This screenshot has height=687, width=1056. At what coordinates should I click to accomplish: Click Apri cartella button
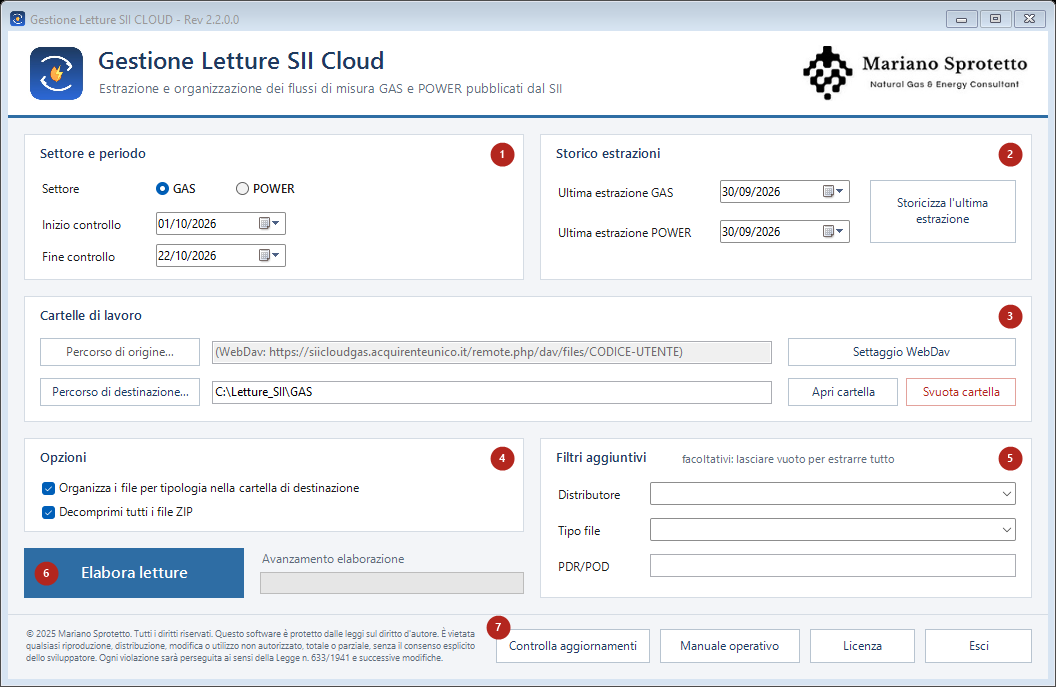(x=843, y=392)
